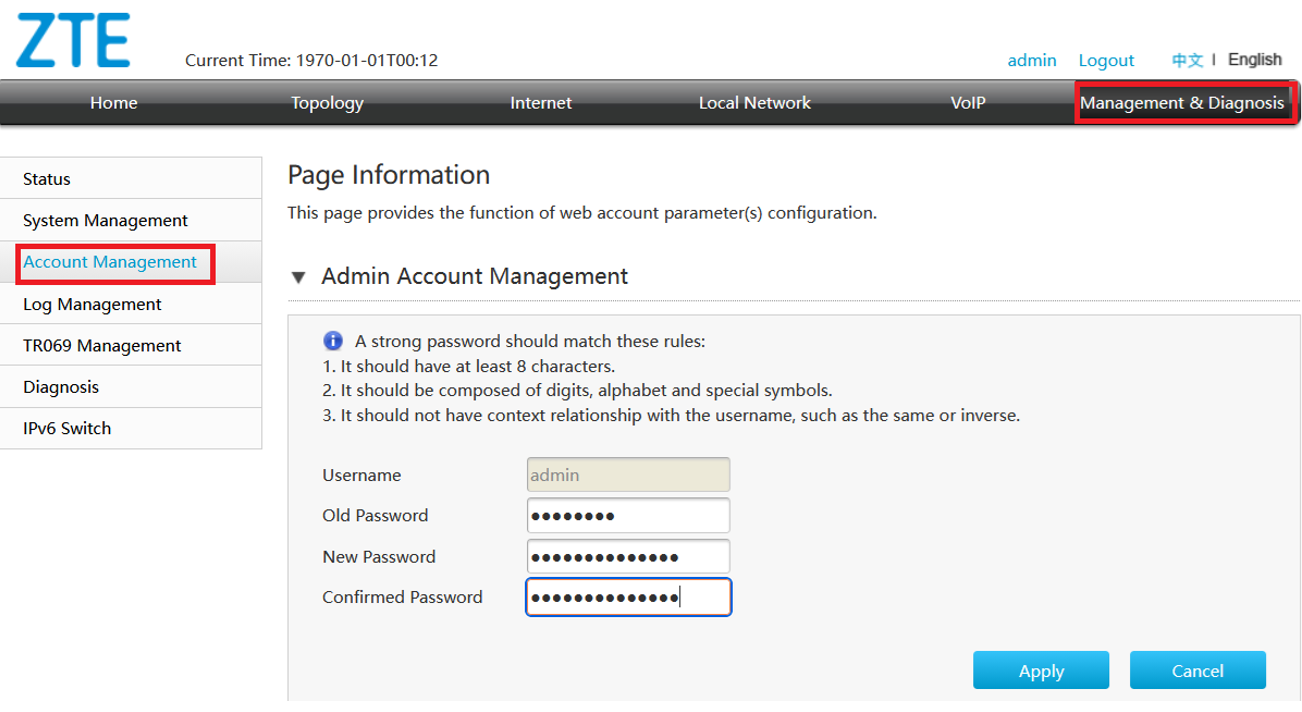Go to the Internet tab
The image size is (1302, 712).
click(540, 103)
